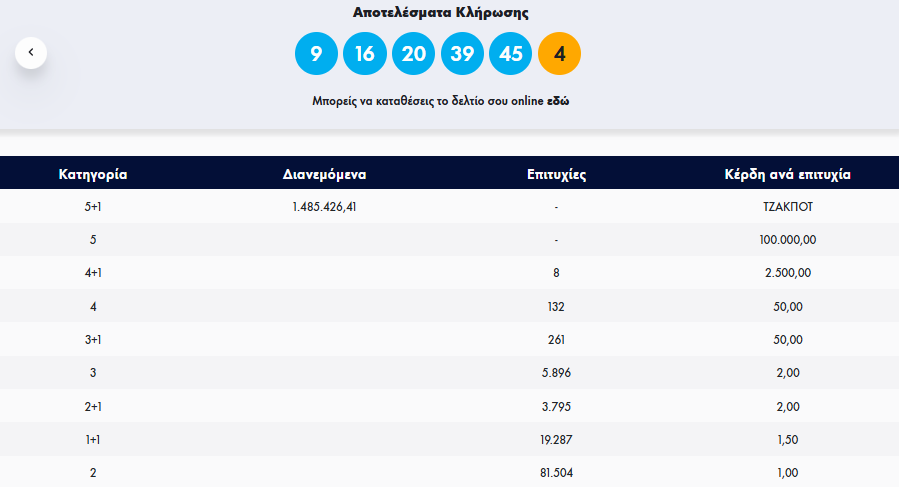Click the back arrow button
This screenshot has width=899, height=487.
(x=31, y=52)
